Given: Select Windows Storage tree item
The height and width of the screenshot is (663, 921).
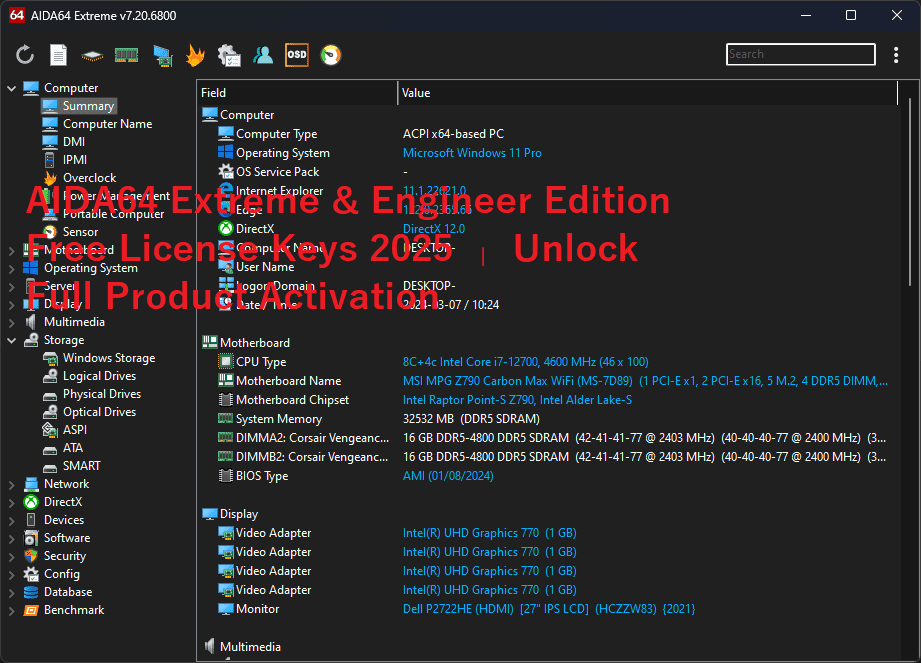Looking at the screenshot, I should pos(109,358).
